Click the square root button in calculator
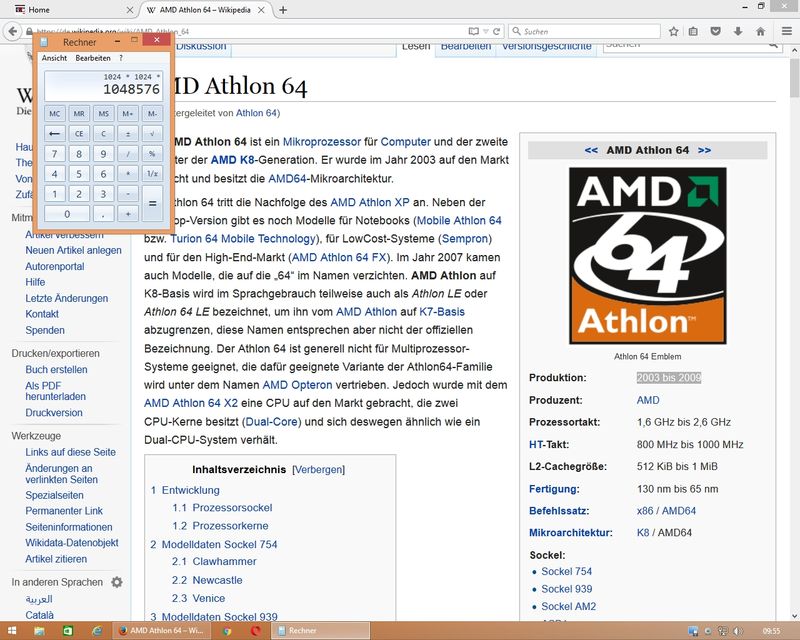The height and width of the screenshot is (640, 800). 152,132
